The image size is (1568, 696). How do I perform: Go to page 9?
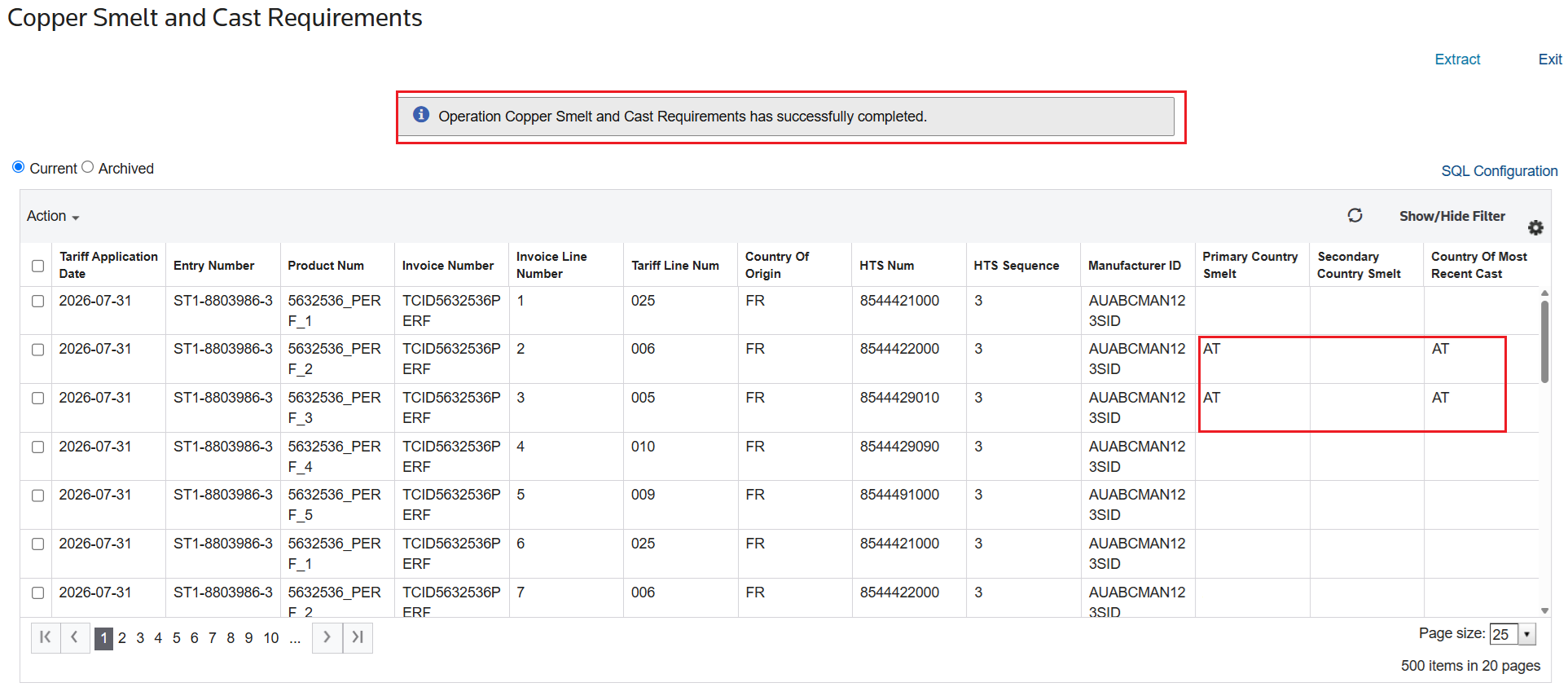pos(248,638)
